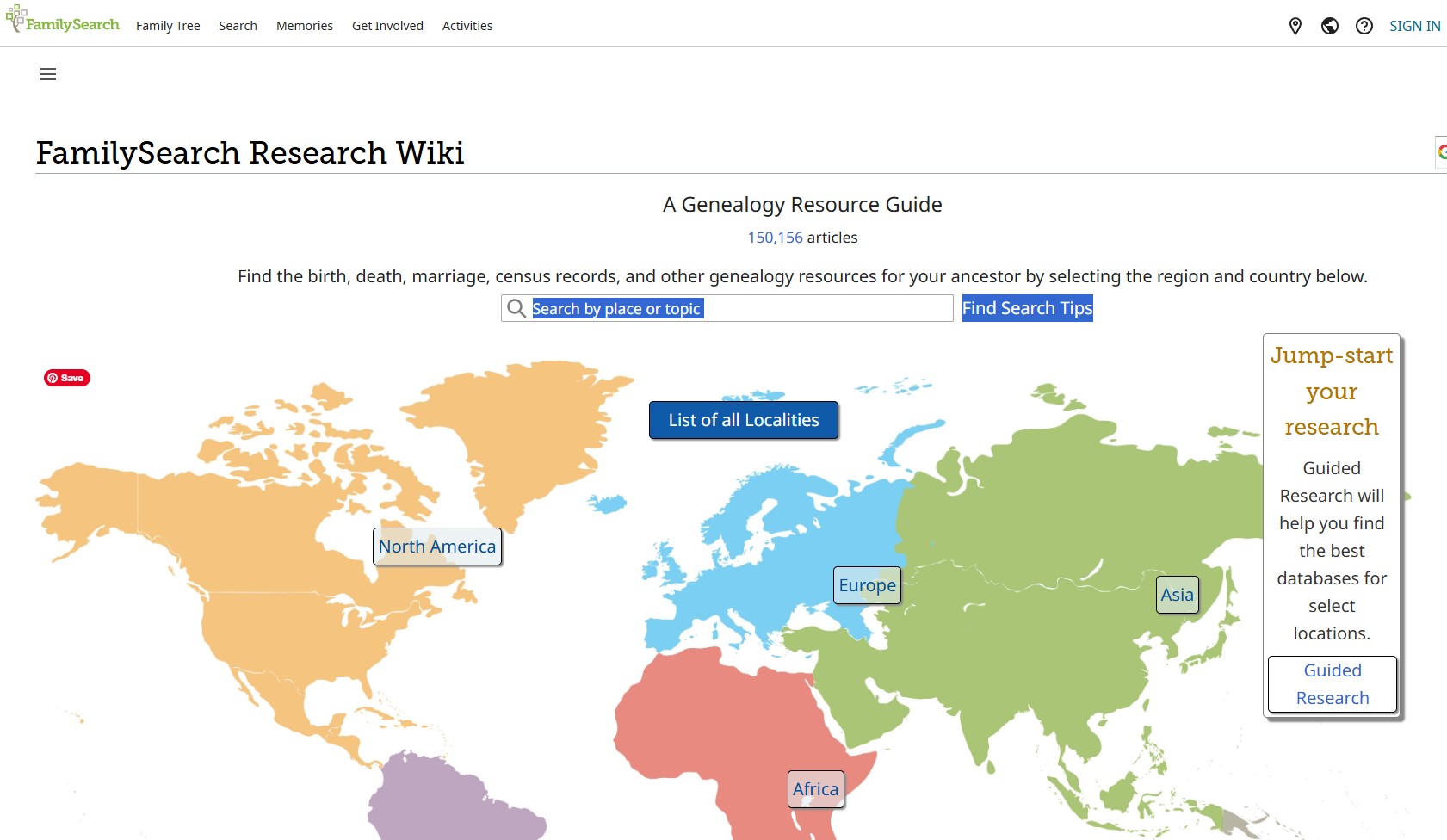
Task: Open the help question mark icon
Action: 1364,26
